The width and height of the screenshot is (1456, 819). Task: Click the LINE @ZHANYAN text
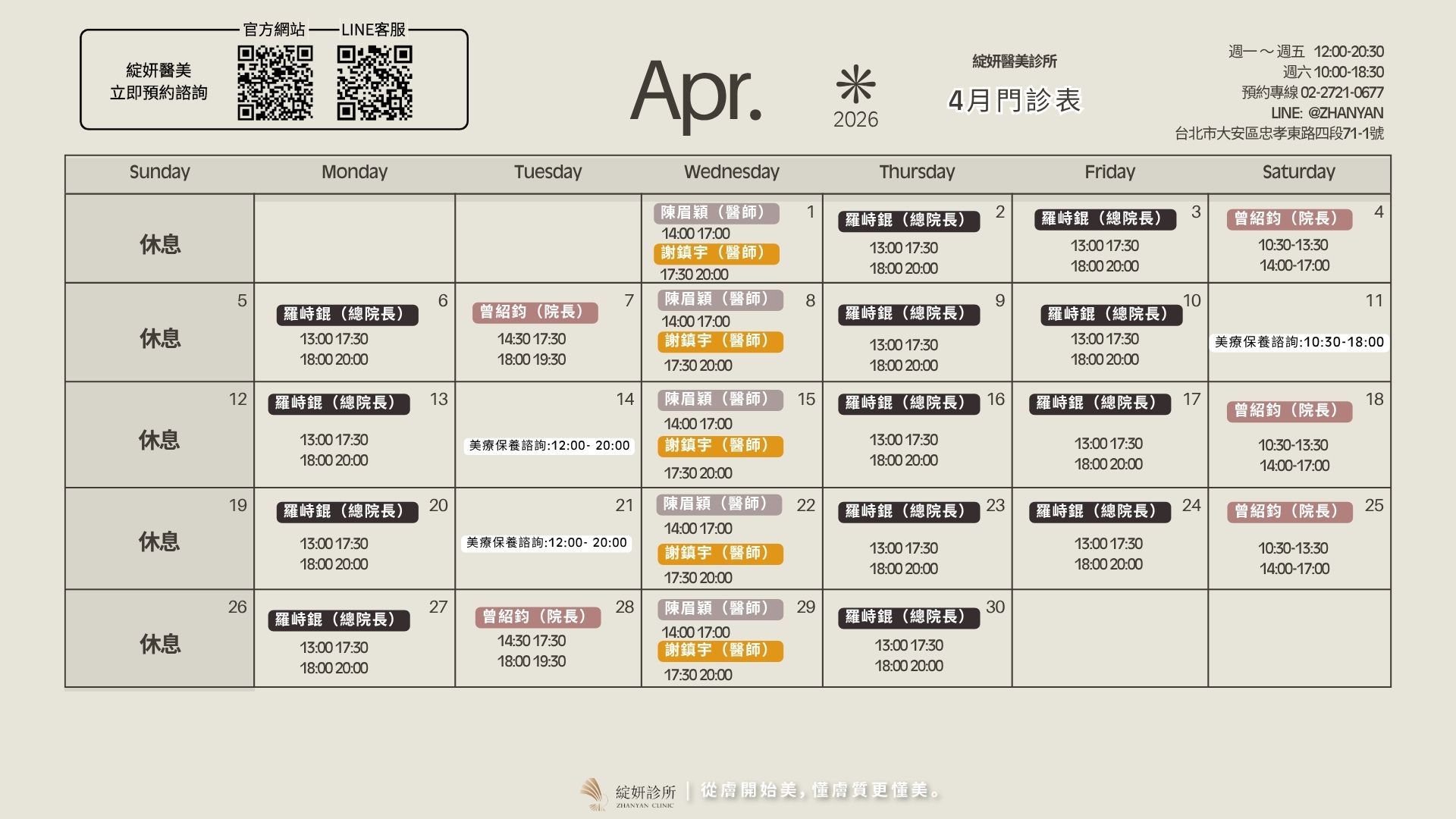pyautogui.click(x=1327, y=113)
